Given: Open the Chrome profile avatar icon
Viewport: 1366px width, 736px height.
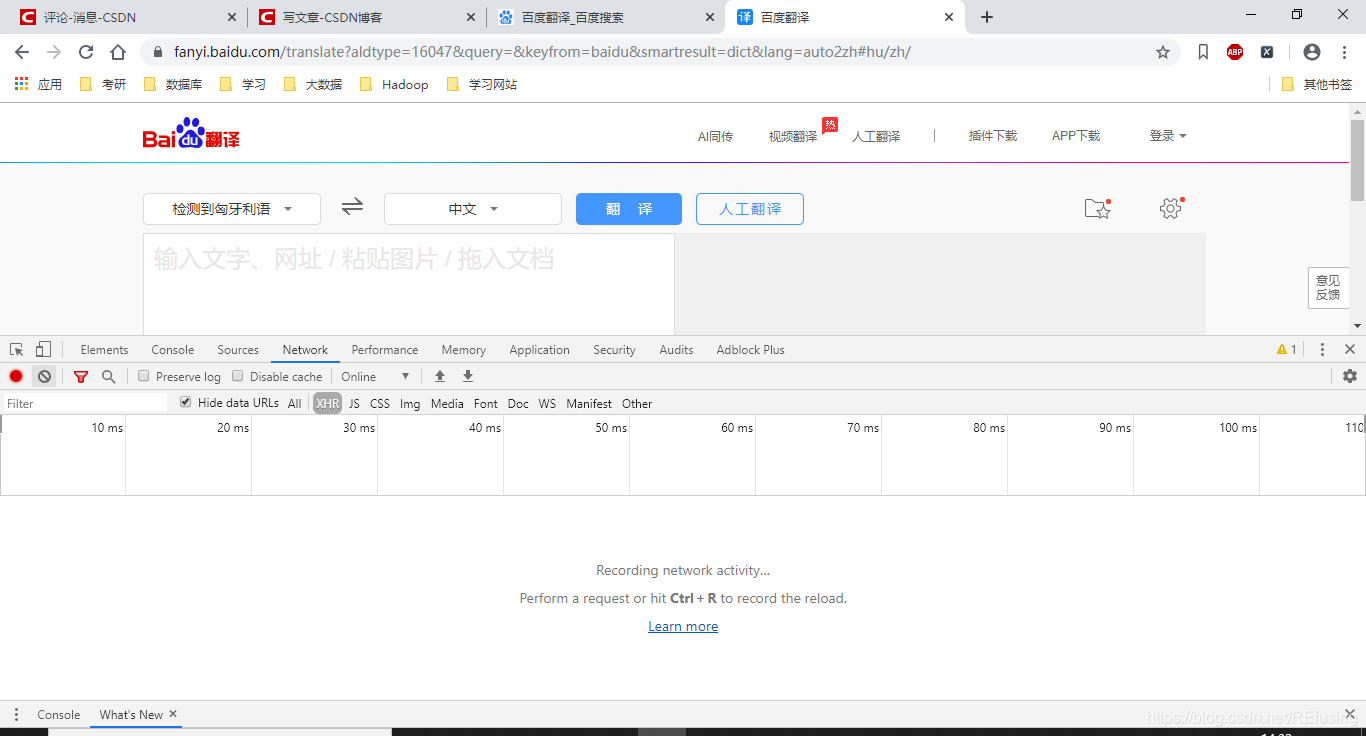Looking at the screenshot, I should click(1312, 52).
